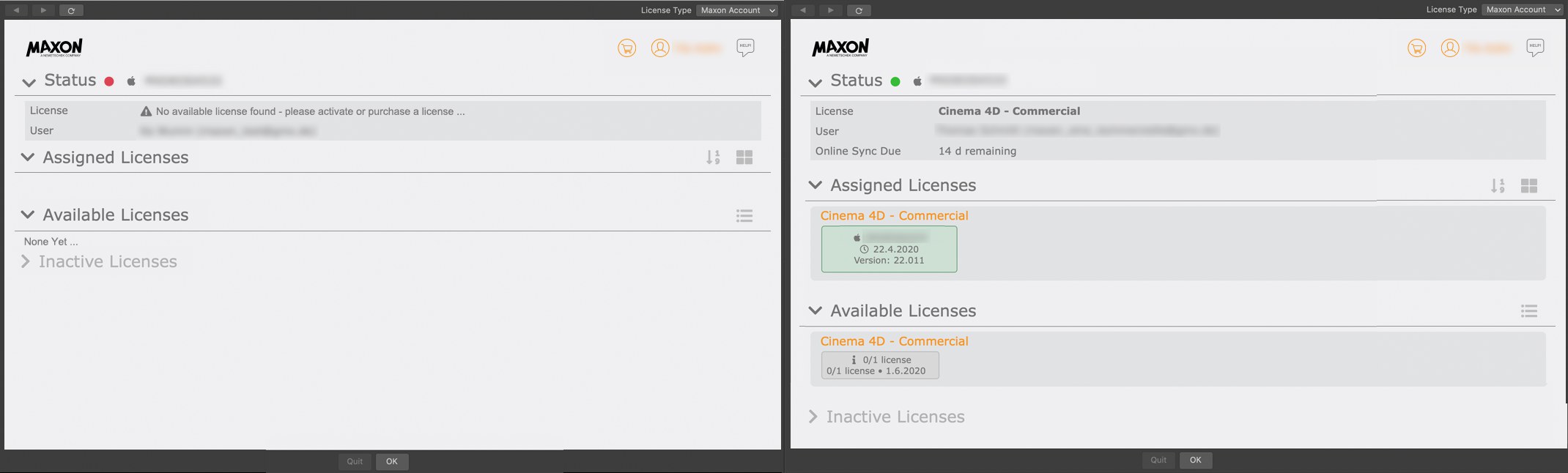Click Quit button in left window
Image resolution: width=1568 pixels, height=473 pixels.
(x=355, y=461)
